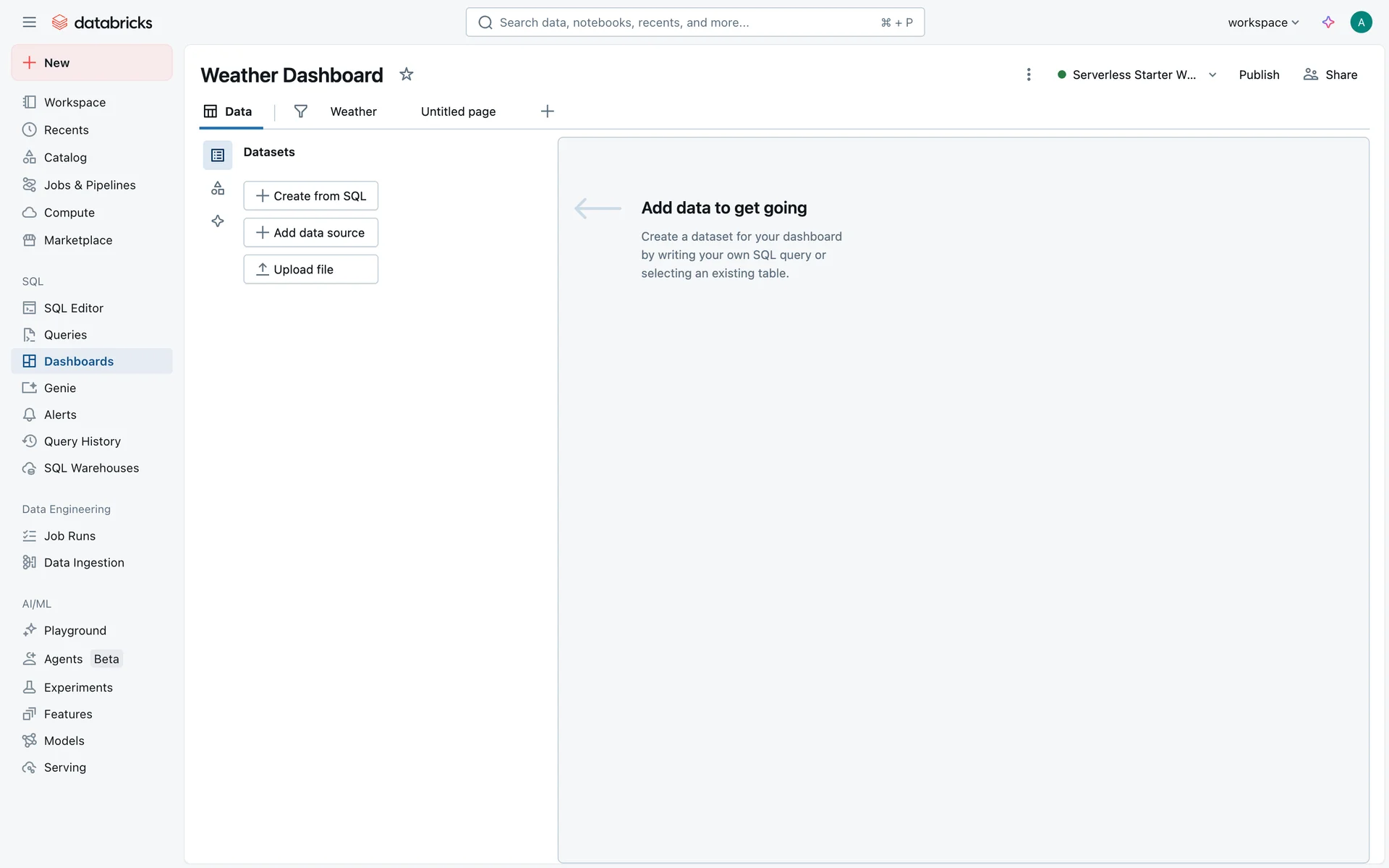Click the search input field
The width and height of the screenshot is (1389, 868).
[694, 22]
